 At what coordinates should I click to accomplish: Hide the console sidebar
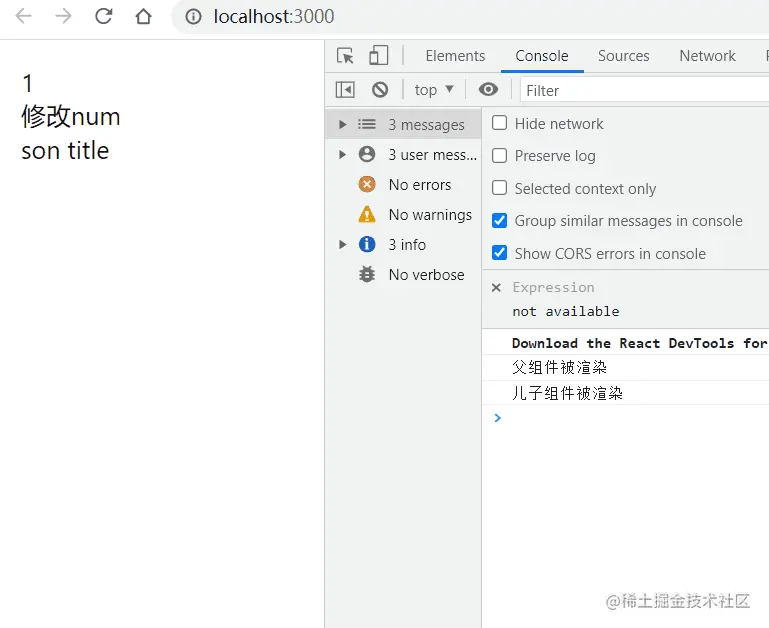pyautogui.click(x=345, y=90)
